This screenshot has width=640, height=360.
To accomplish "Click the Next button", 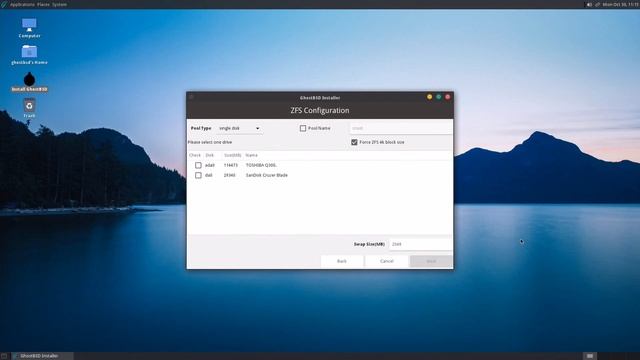I will pyautogui.click(x=431, y=261).
